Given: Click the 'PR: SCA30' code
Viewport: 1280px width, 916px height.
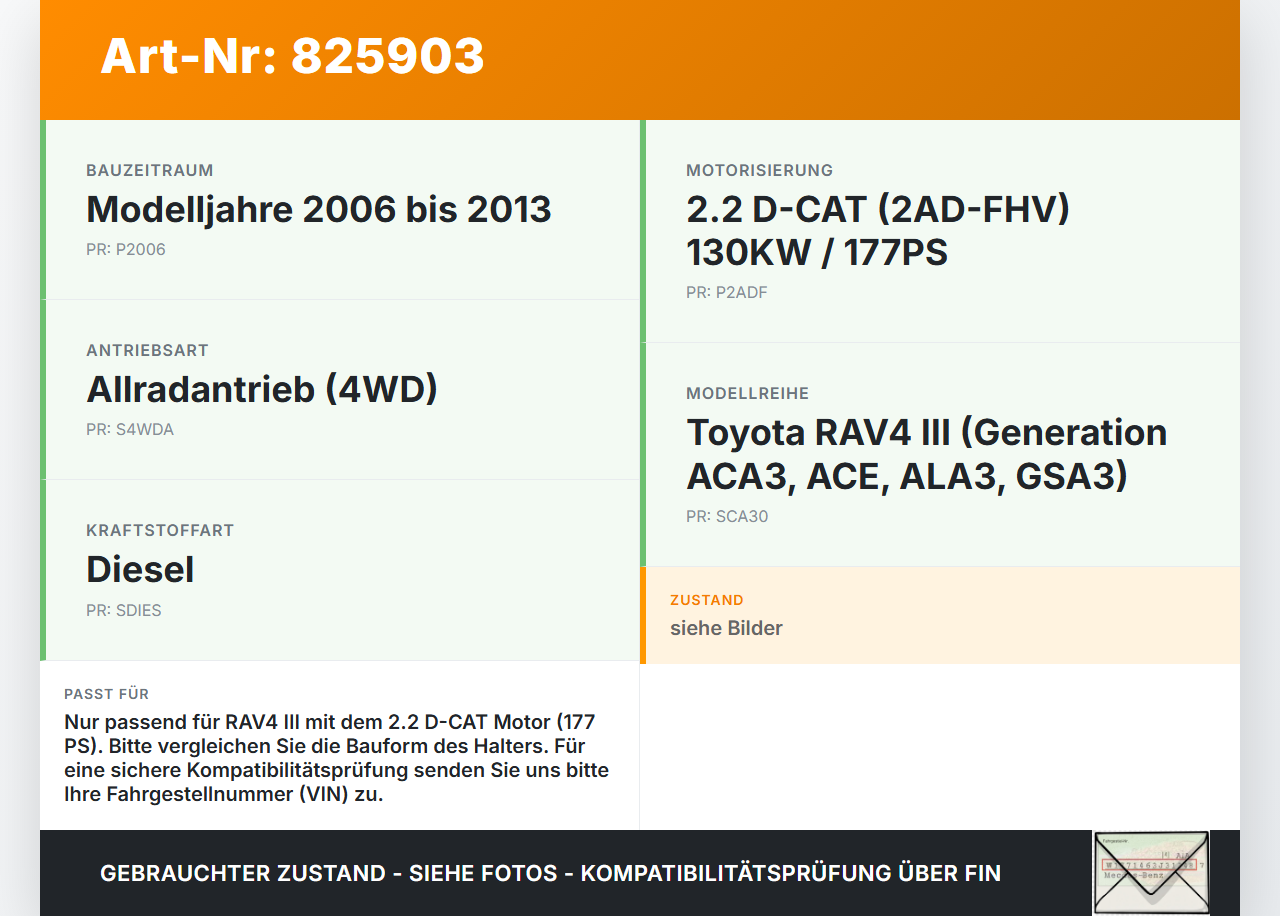Looking at the screenshot, I should [x=727, y=516].
